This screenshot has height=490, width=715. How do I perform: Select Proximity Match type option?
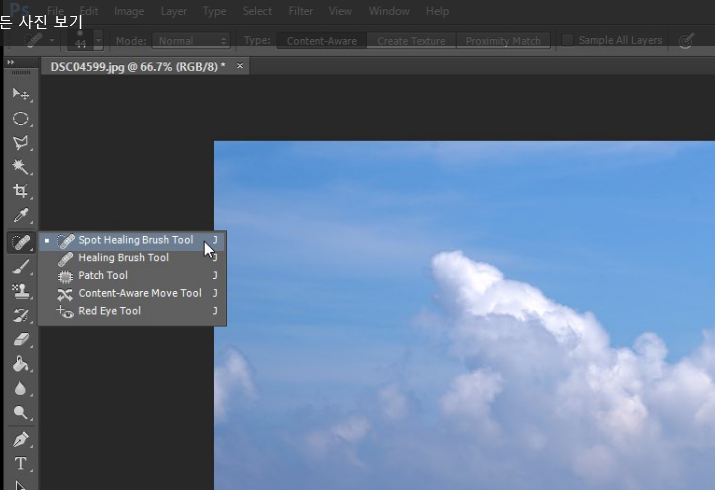tap(503, 41)
